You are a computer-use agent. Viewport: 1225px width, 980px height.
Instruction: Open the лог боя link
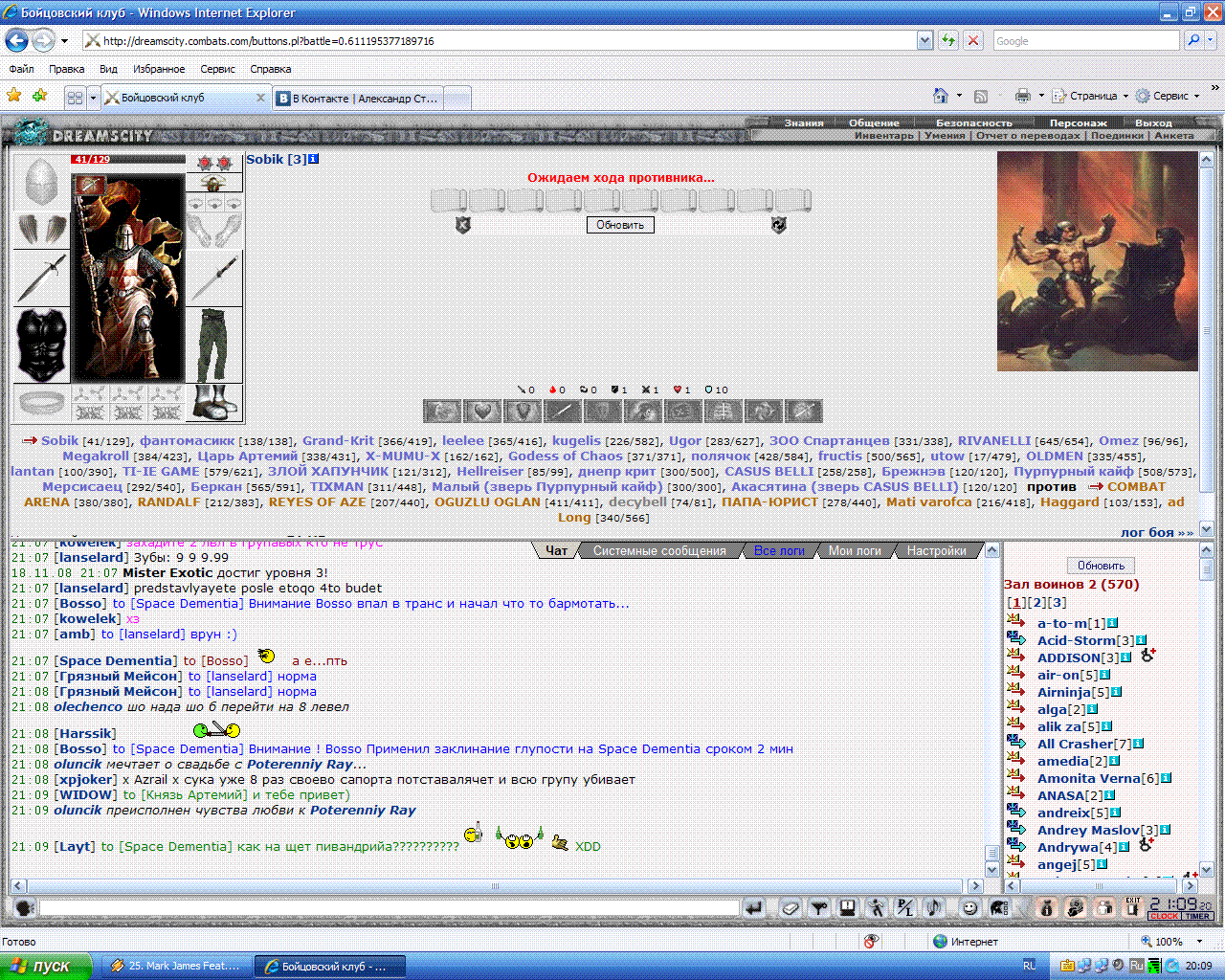point(1156,532)
